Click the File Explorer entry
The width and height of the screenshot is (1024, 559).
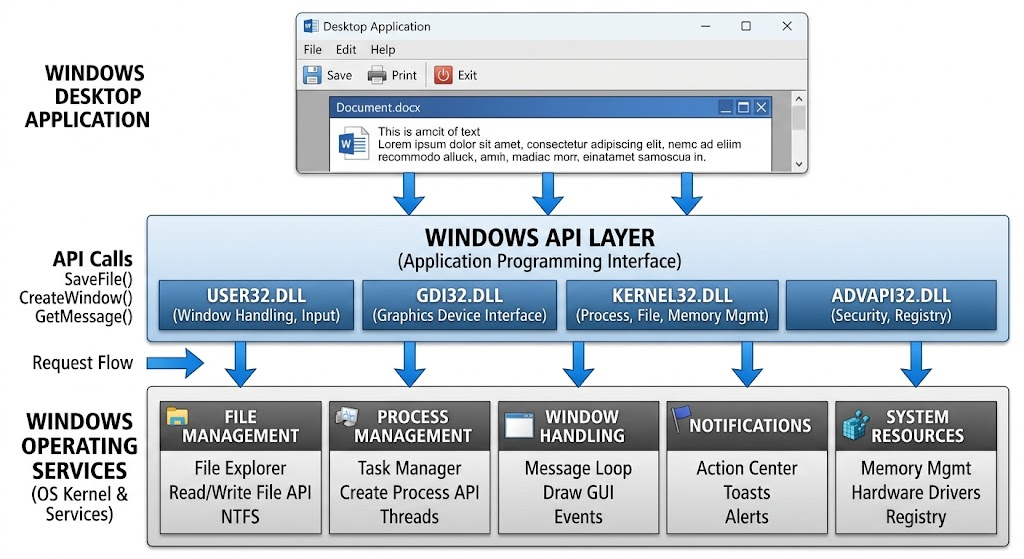240,468
